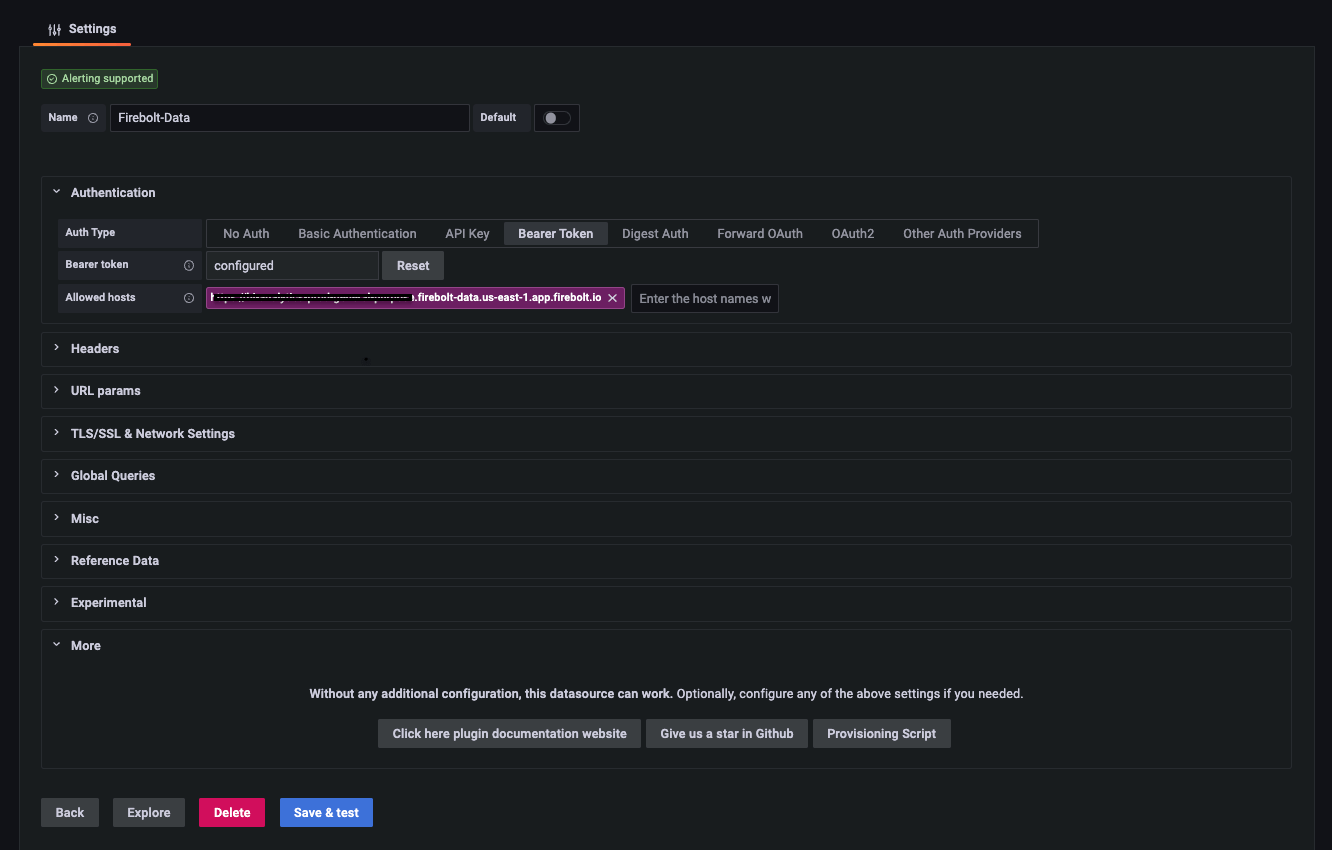Click the Alerting supported badge

[99, 78]
